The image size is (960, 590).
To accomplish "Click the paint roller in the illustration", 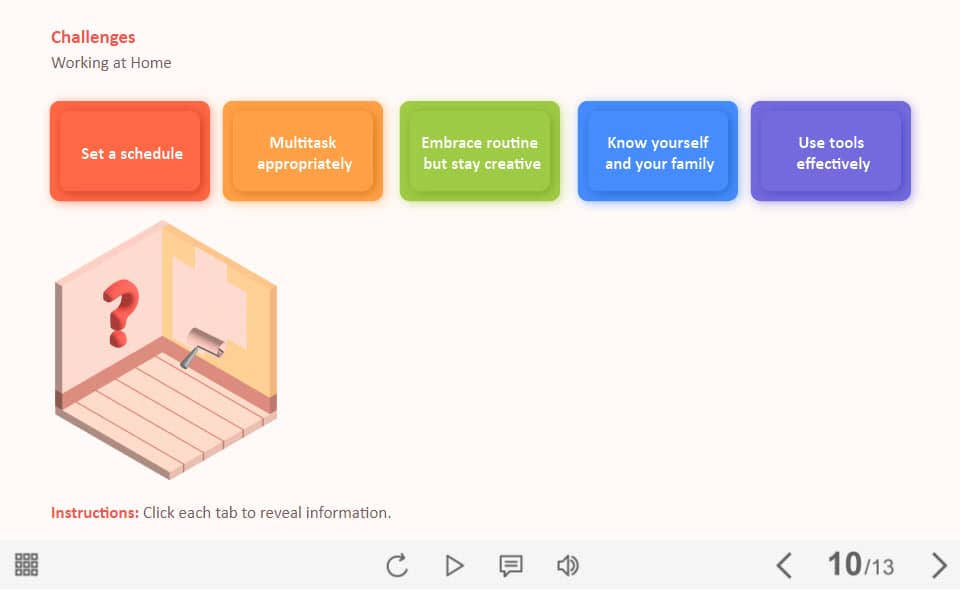I will [203, 345].
